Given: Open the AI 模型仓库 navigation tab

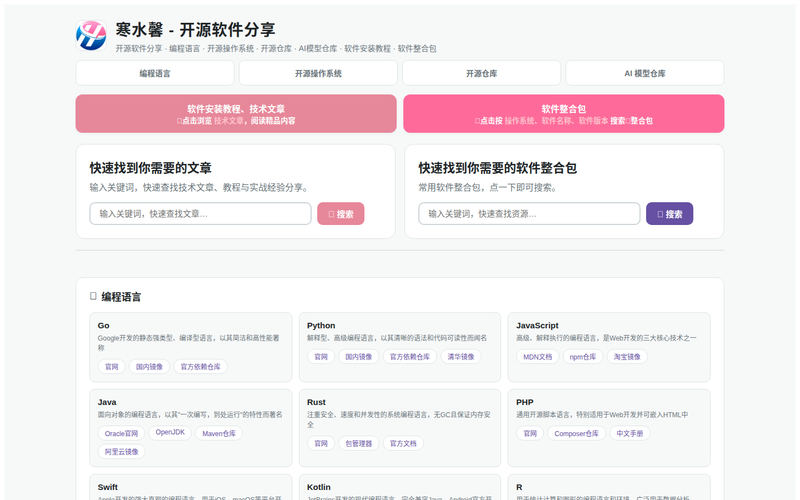Looking at the screenshot, I should (645, 73).
